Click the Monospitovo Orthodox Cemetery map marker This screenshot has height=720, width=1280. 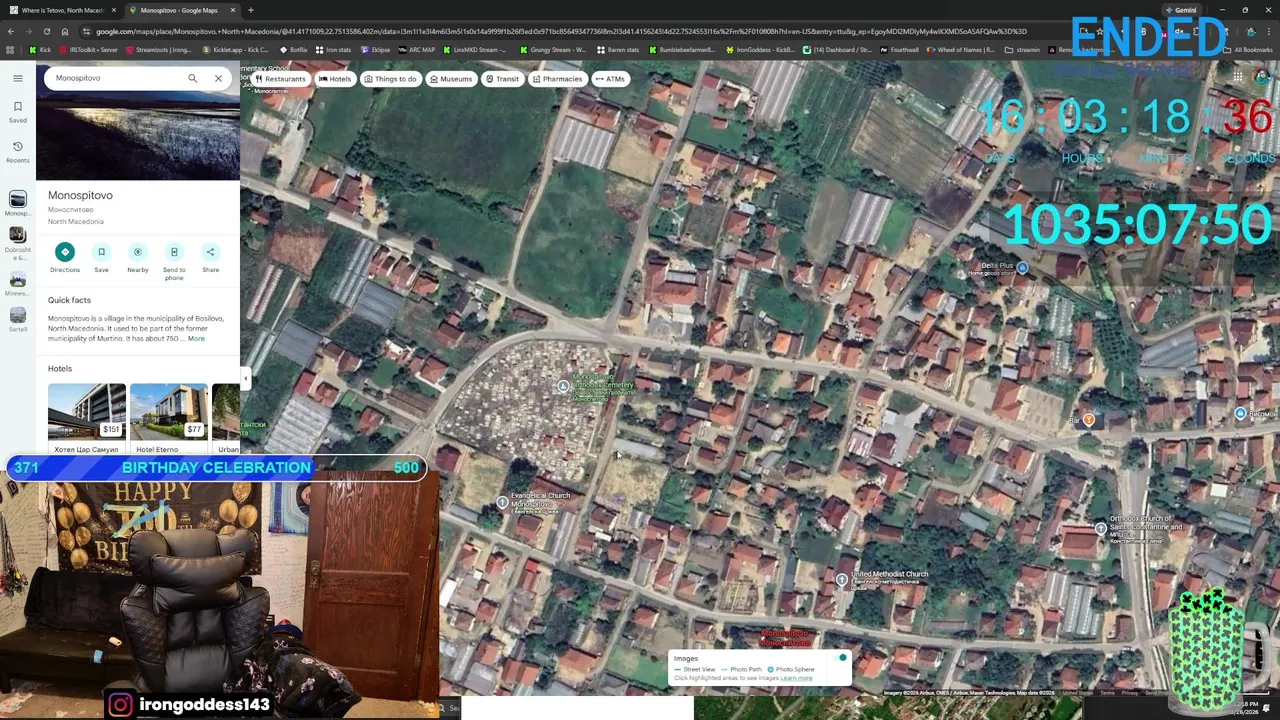point(563,387)
